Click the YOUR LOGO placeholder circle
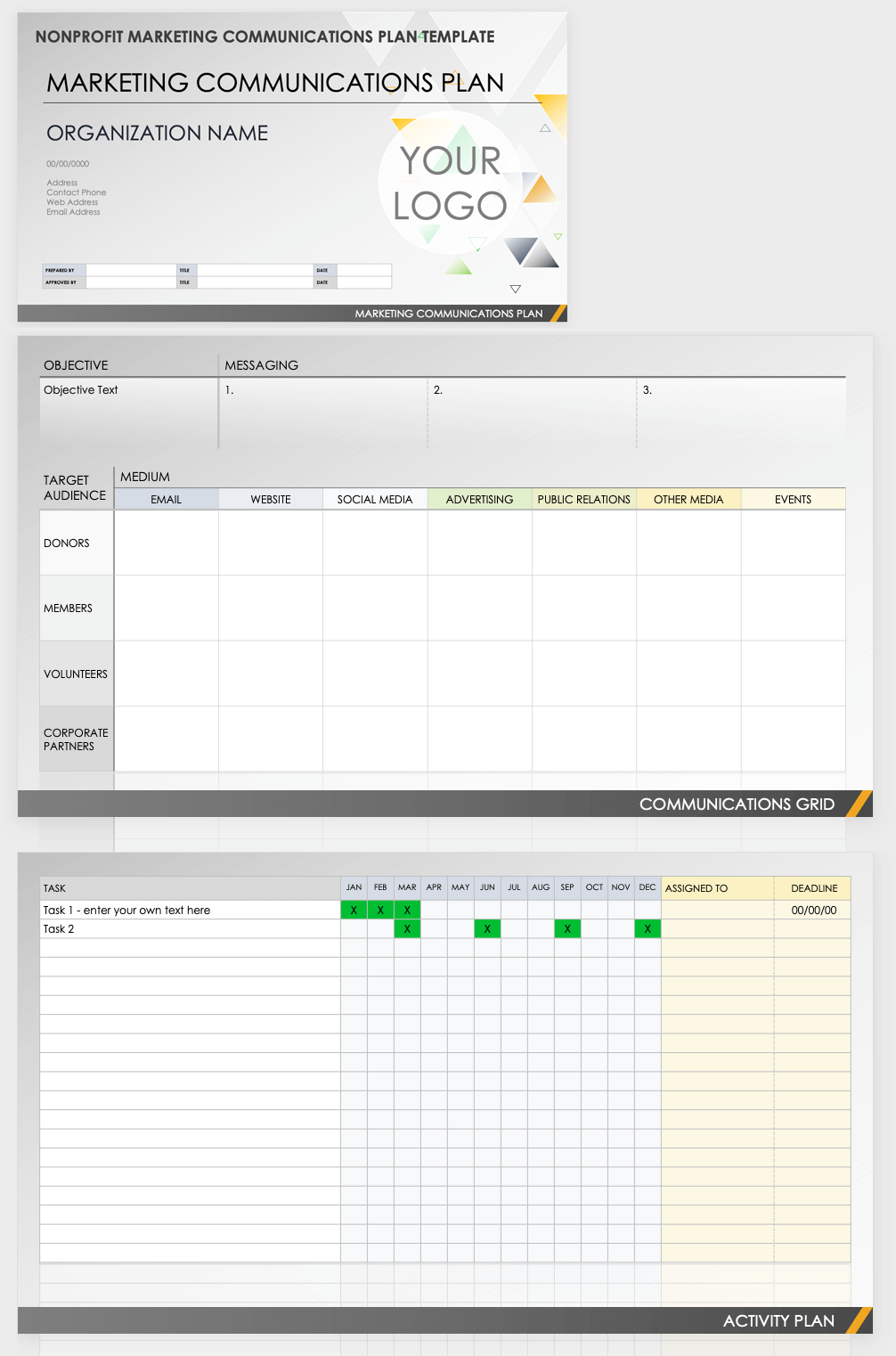The width and height of the screenshot is (896, 1356). pos(450,183)
